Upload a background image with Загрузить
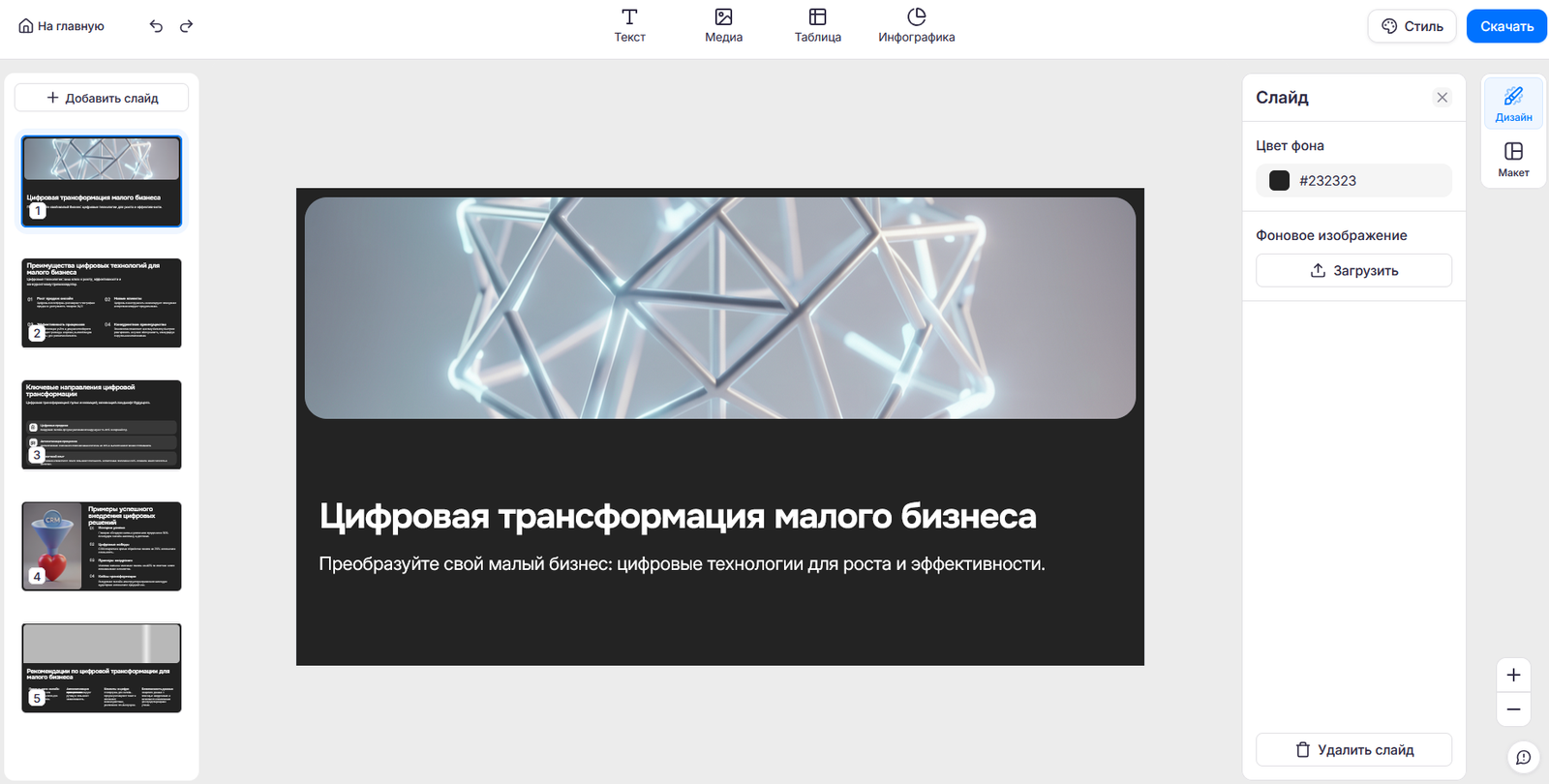Screen dimensions: 1549x784 1353,270
